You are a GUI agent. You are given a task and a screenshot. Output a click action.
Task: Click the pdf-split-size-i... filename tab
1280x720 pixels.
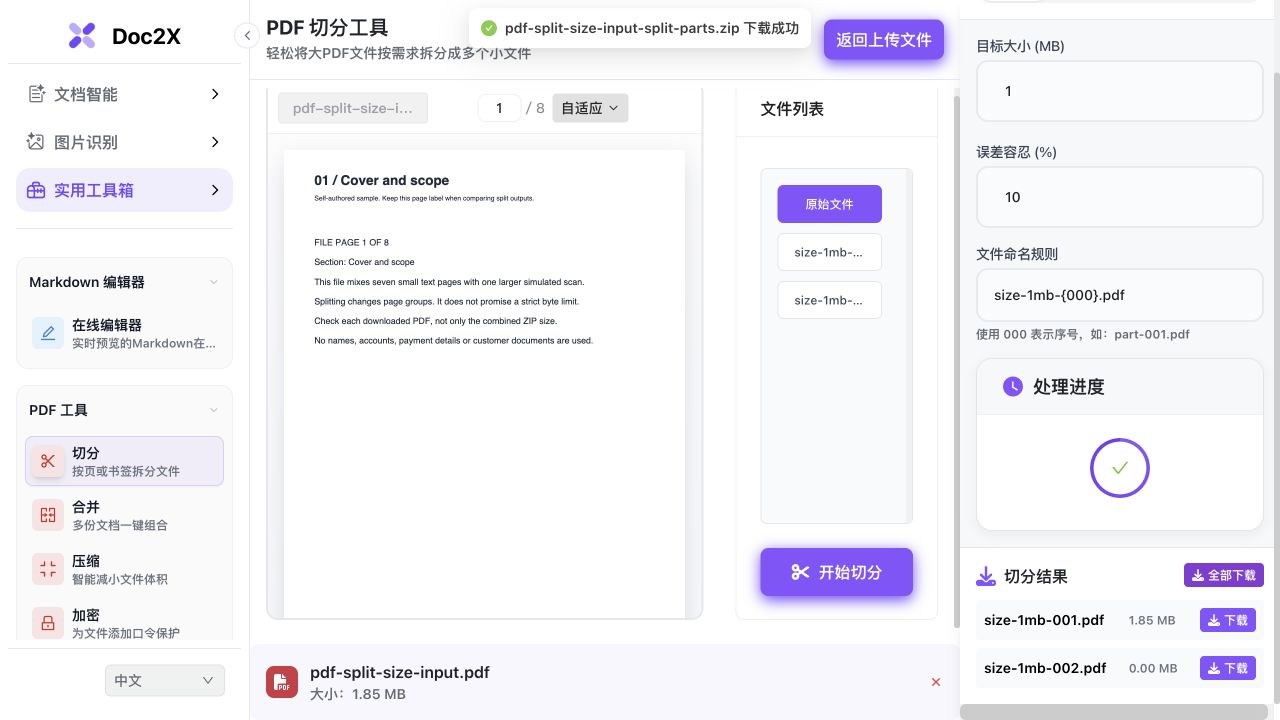(x=353, y=108)
